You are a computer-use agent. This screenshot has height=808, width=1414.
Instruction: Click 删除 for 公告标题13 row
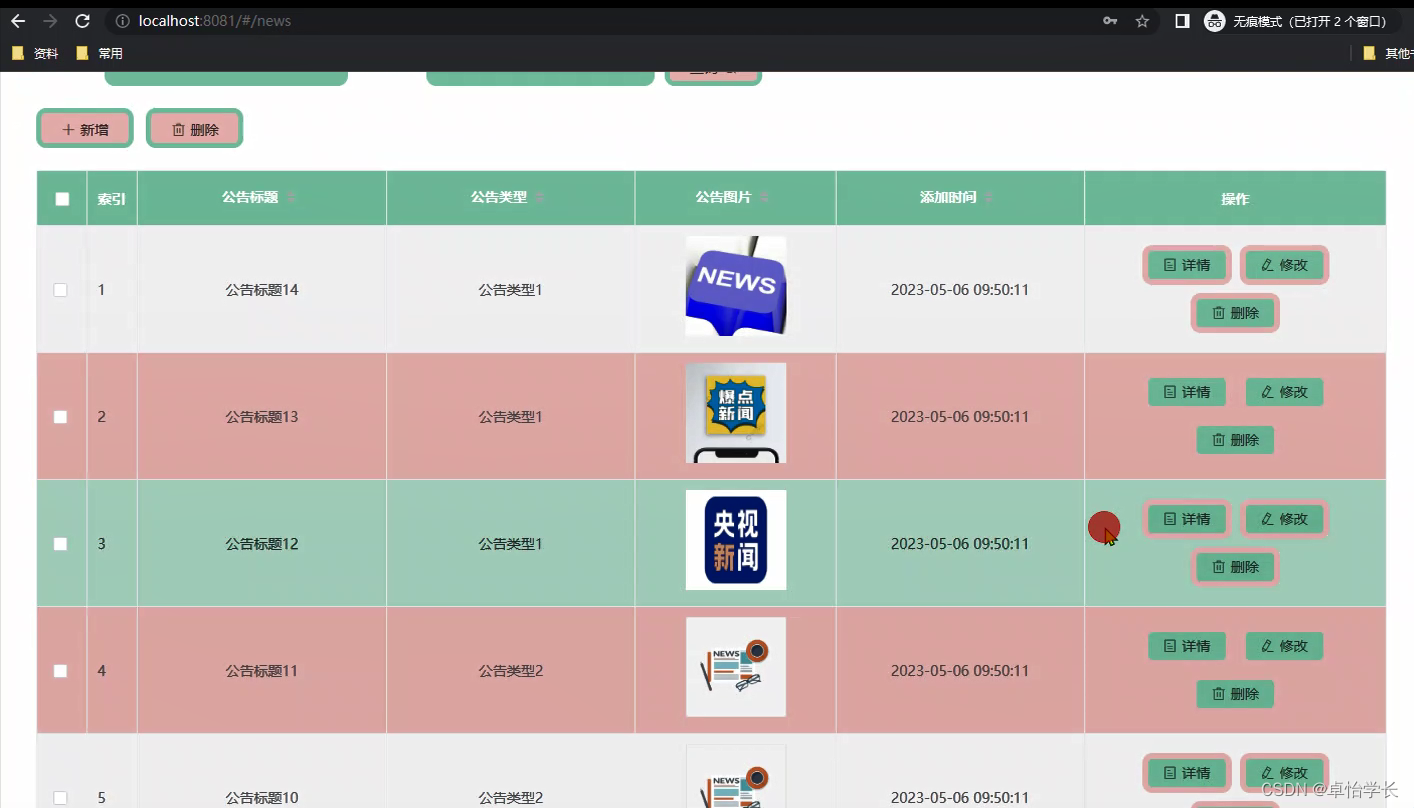(1236, 440)
